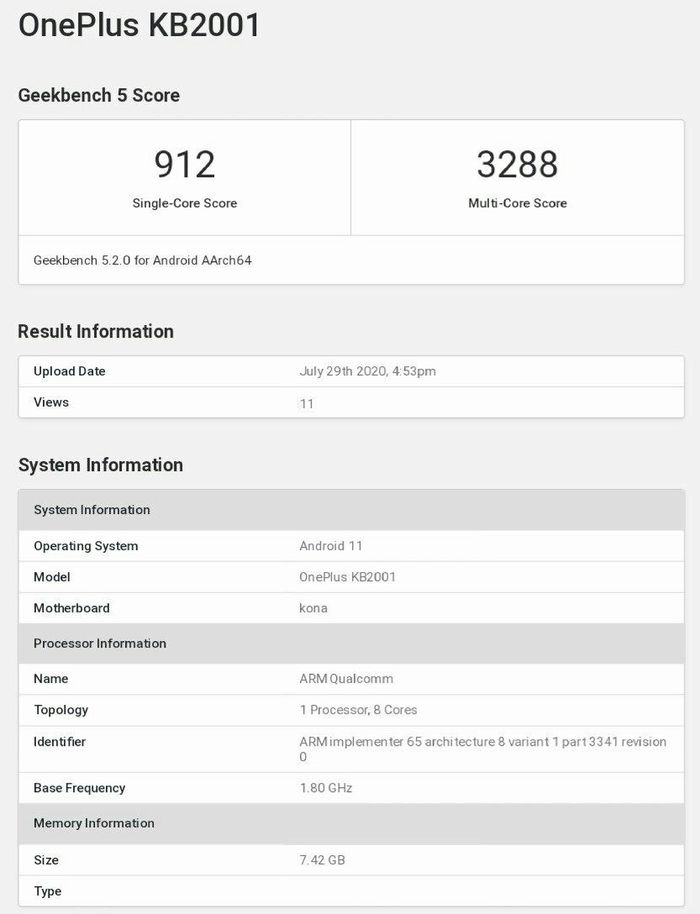Image resolution: width=700 pixels, height=914 pixels.
Task: Click the 1.80 GHz base frequency value
Action: pos(326,788)
